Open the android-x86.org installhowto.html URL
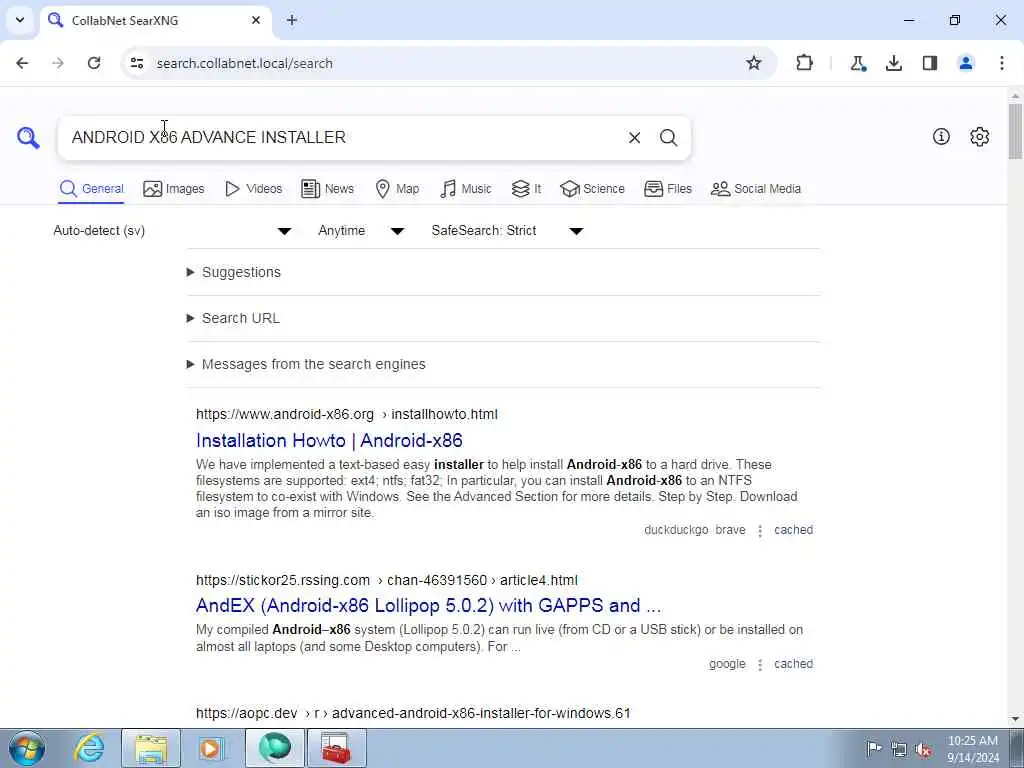Image resolution: width=1024 pixels, height=768 pixels. (x=347, y=414)
